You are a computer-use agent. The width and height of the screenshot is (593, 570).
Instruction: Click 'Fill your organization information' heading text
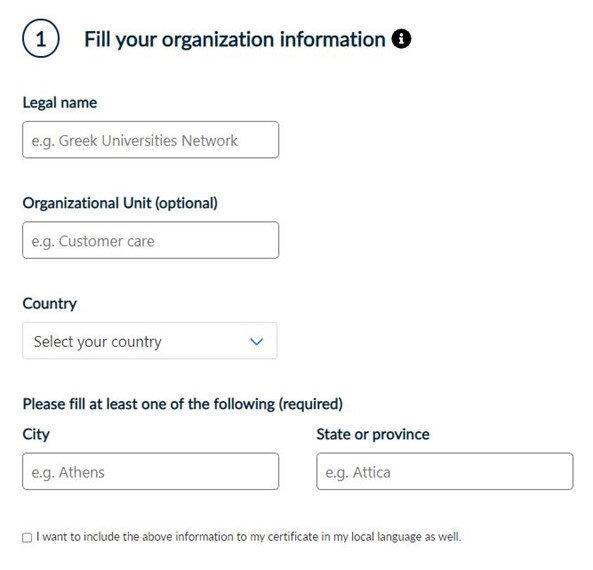coord(234,39)
